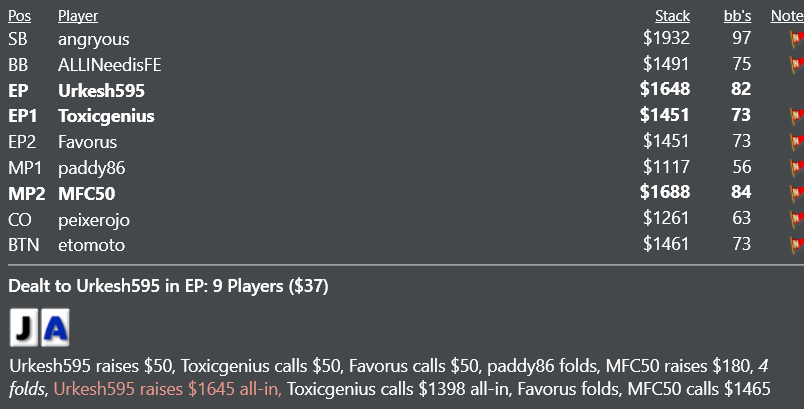Sort table by Pos column header
This screenshot has width=804, height=409.
(19, 16)
